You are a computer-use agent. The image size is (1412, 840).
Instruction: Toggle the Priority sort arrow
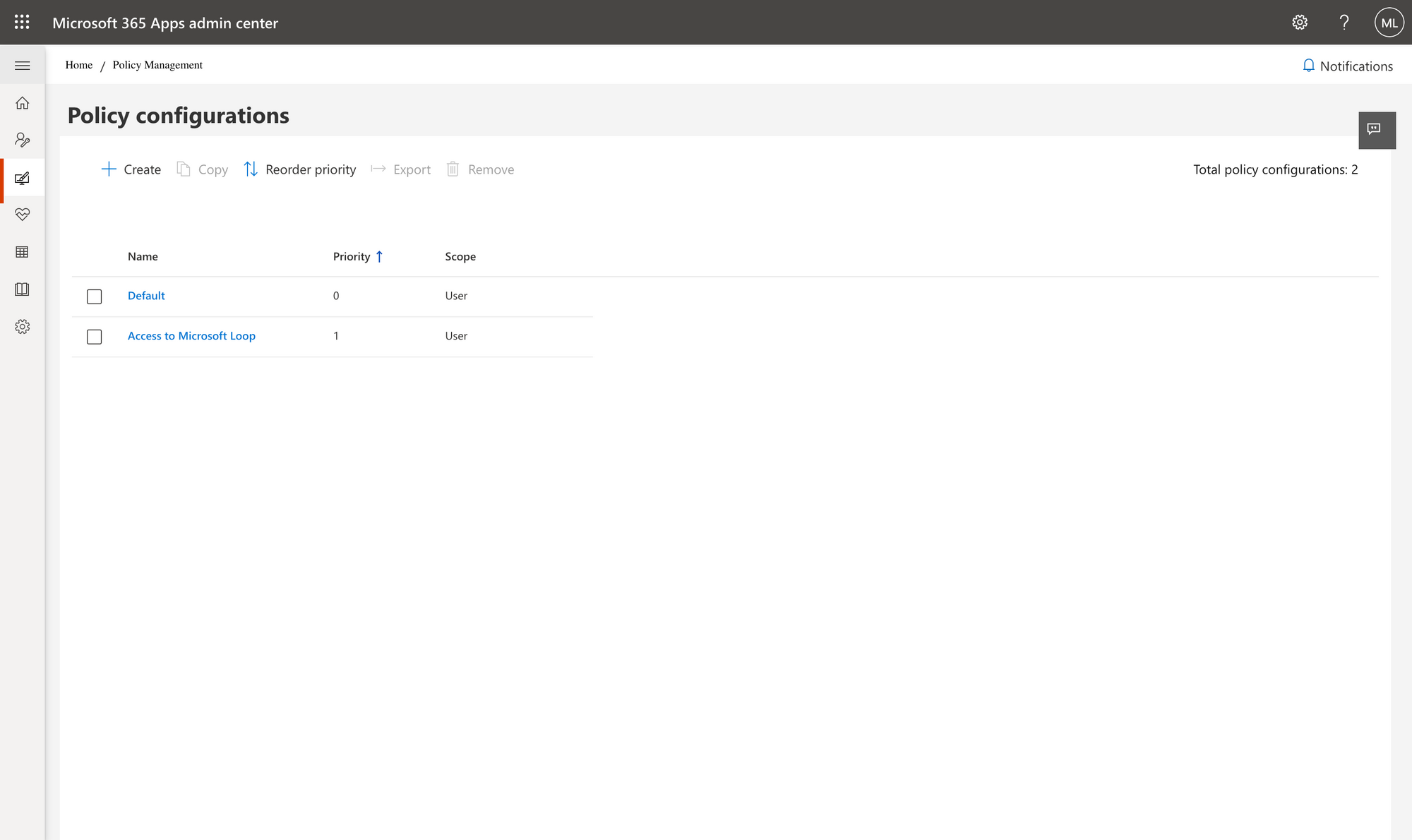tap(380, 256)
